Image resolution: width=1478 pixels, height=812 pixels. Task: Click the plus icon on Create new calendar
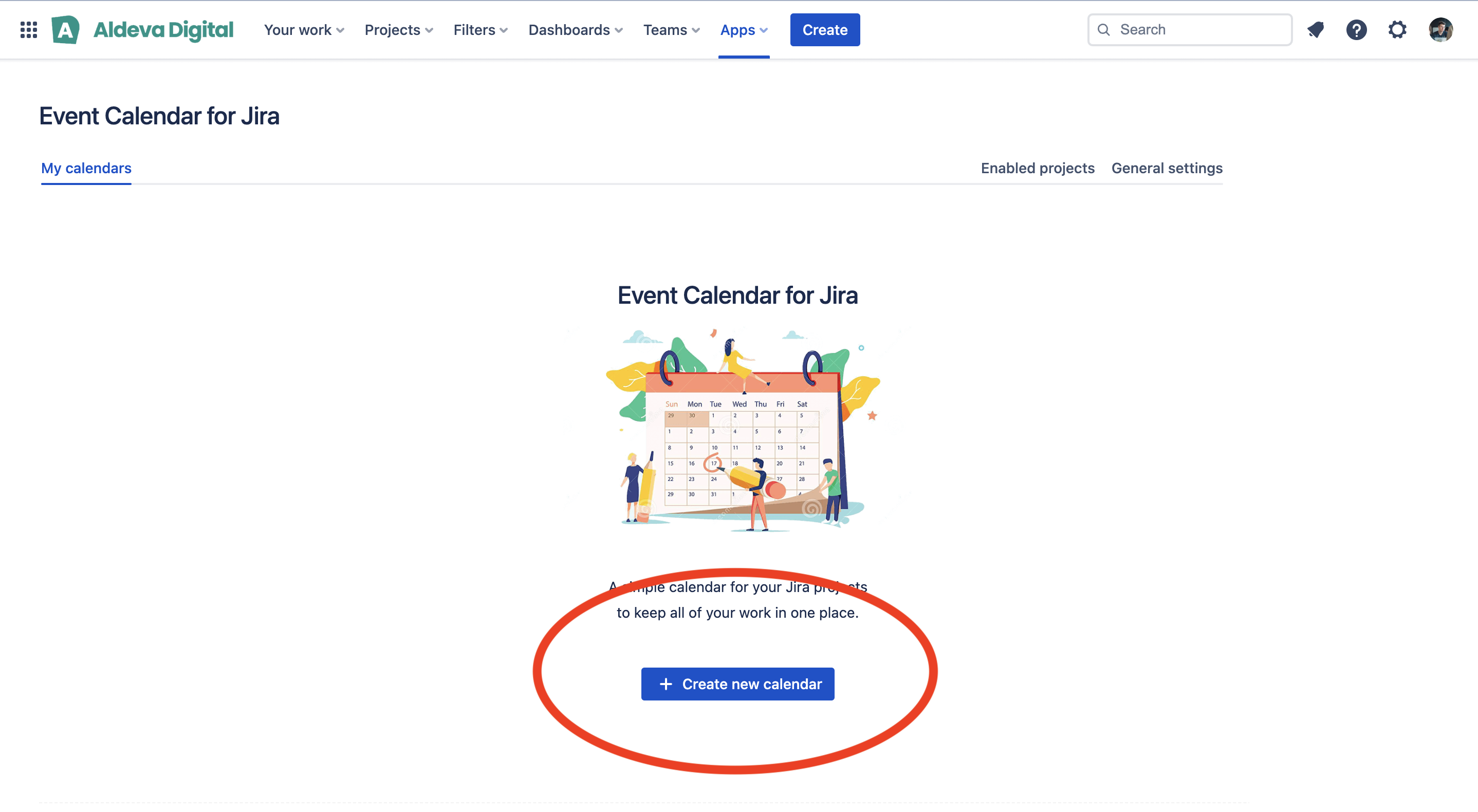coord(666,684)
